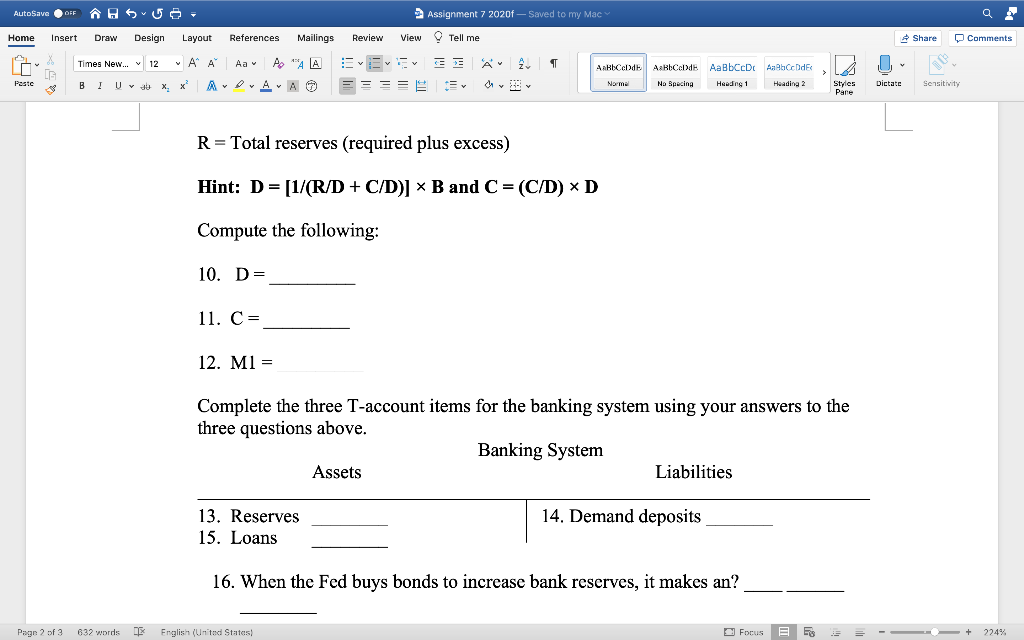Click the Home icon in the title bar

coord(95,13)
